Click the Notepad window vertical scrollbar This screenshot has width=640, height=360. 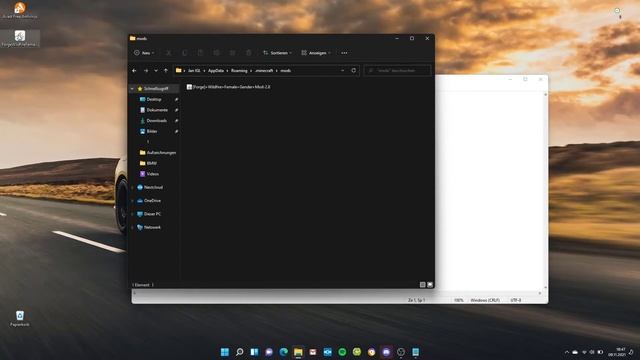coord(546,191)
